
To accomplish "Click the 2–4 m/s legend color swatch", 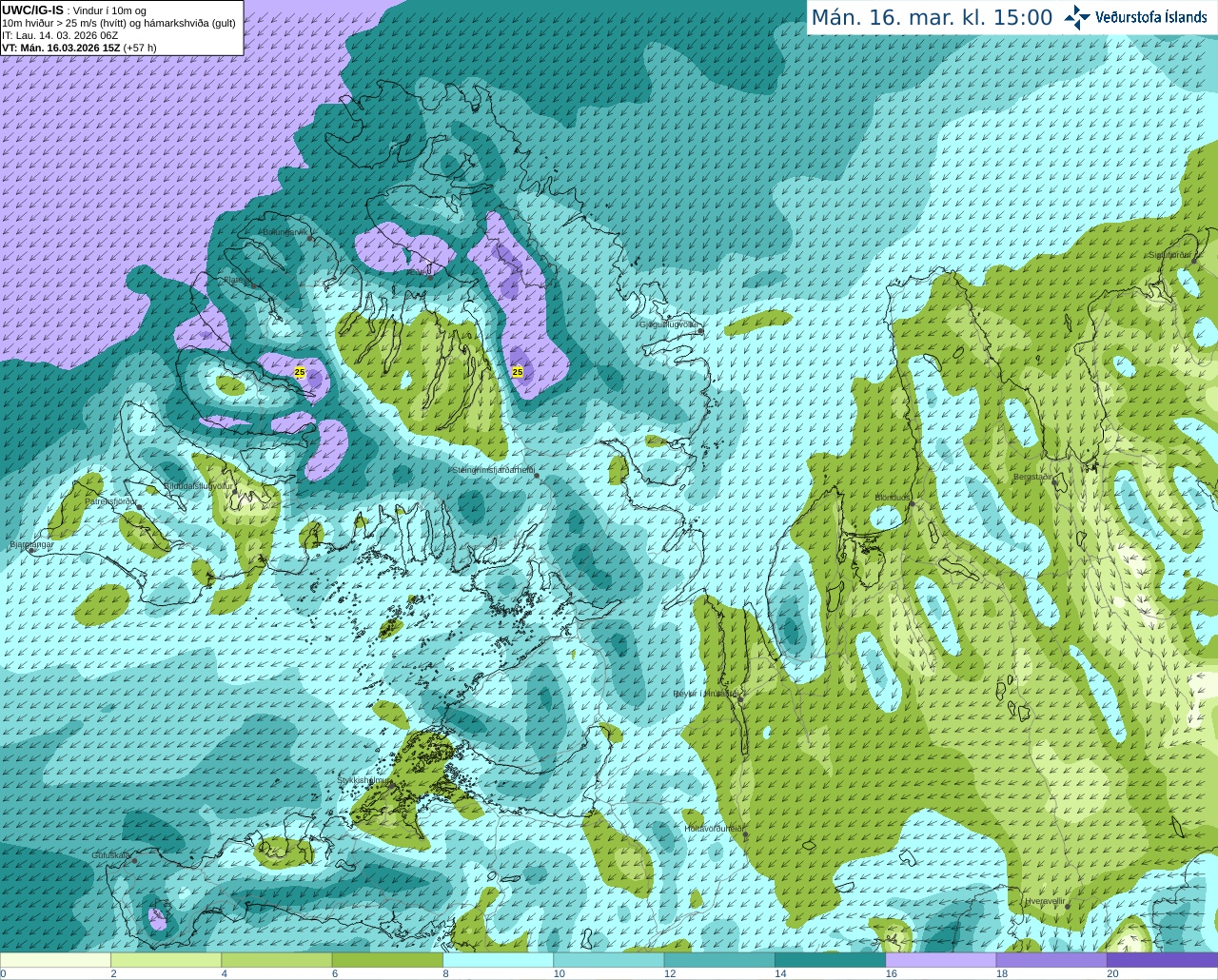I will coord(166,960).
